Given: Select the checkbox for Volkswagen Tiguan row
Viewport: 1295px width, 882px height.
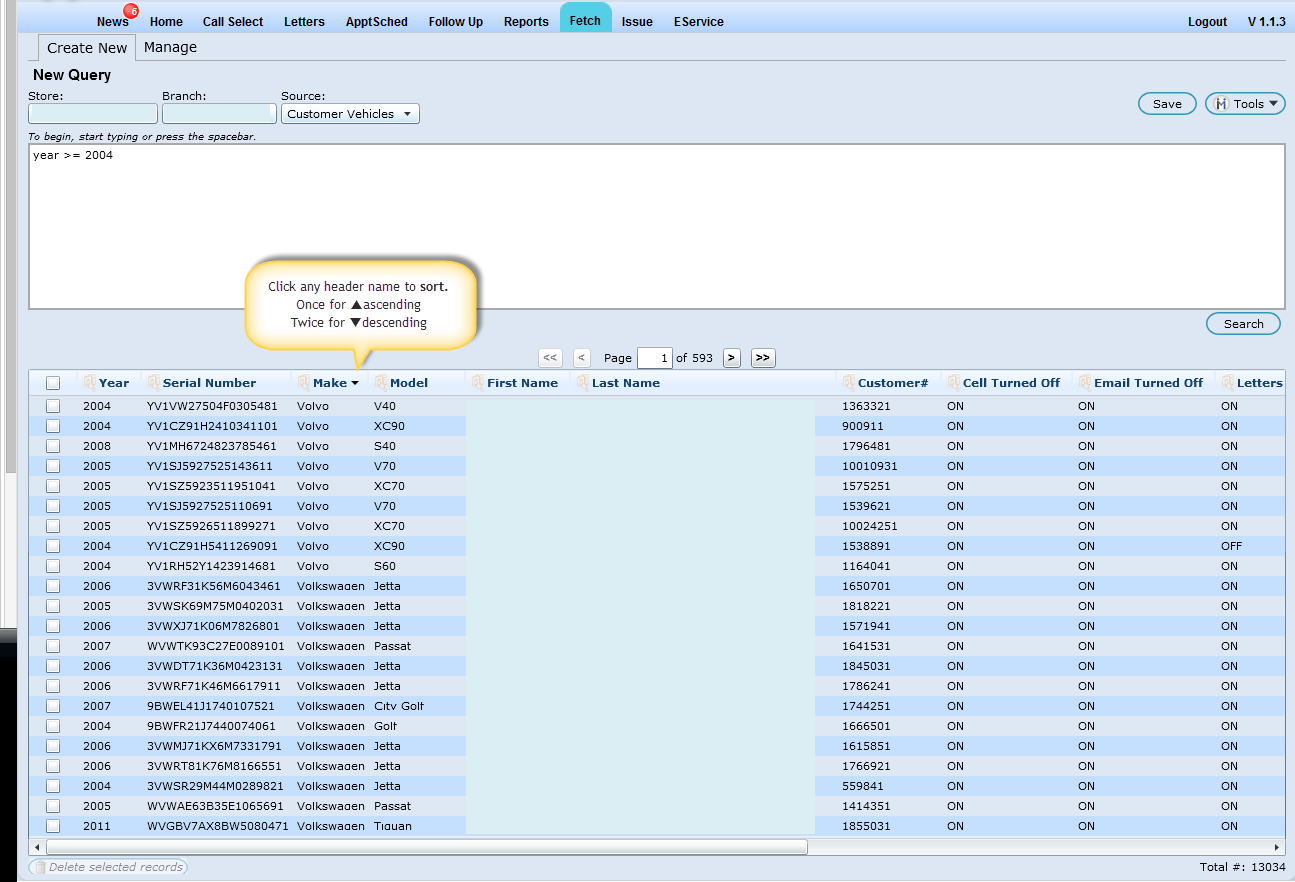Looking at the screenshot, I should pyautogui.click(x=53, y=826).
